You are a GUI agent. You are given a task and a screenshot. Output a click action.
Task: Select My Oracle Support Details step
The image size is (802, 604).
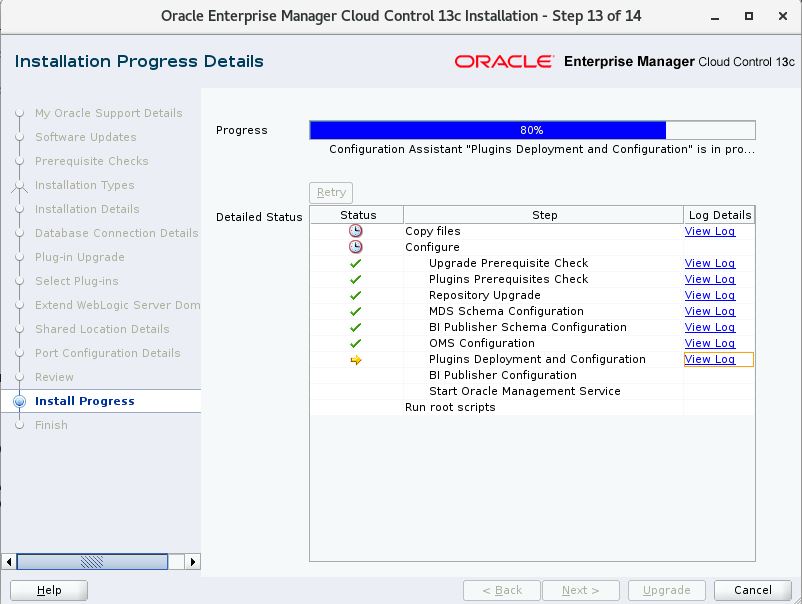[108, 113]
